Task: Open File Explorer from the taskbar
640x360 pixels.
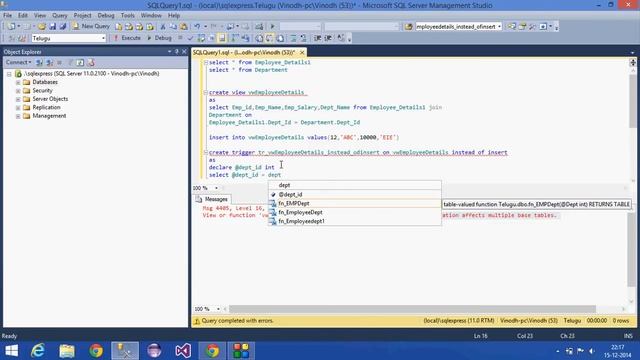Action: tap(67, 351)
